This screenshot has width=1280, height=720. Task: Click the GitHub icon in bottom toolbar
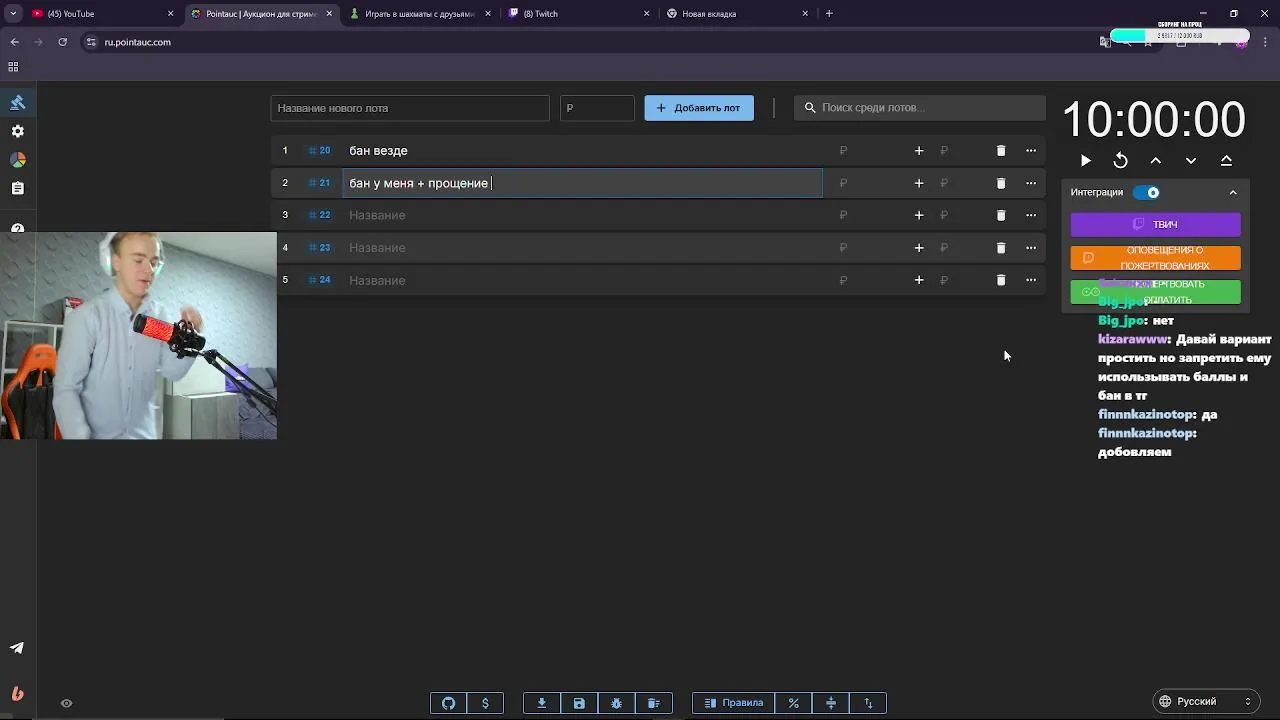[449, 703]
